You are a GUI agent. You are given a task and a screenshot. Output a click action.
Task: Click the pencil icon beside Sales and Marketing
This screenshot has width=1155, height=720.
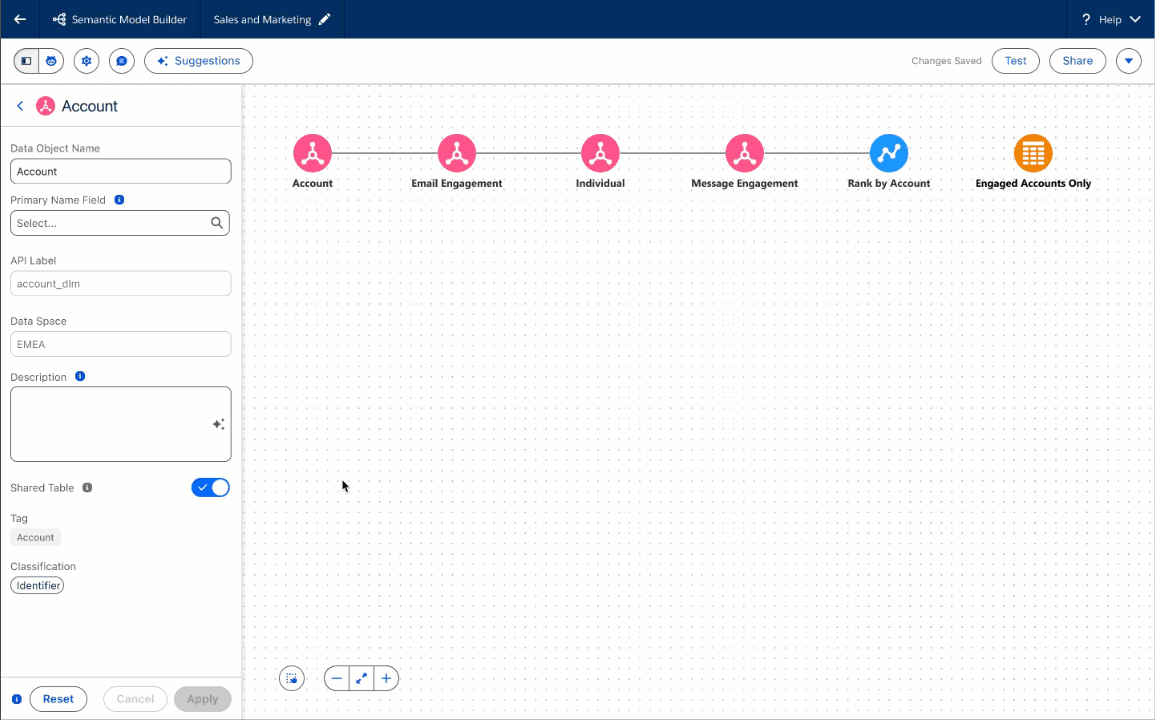pyautogui.click(x=324, y=20)
